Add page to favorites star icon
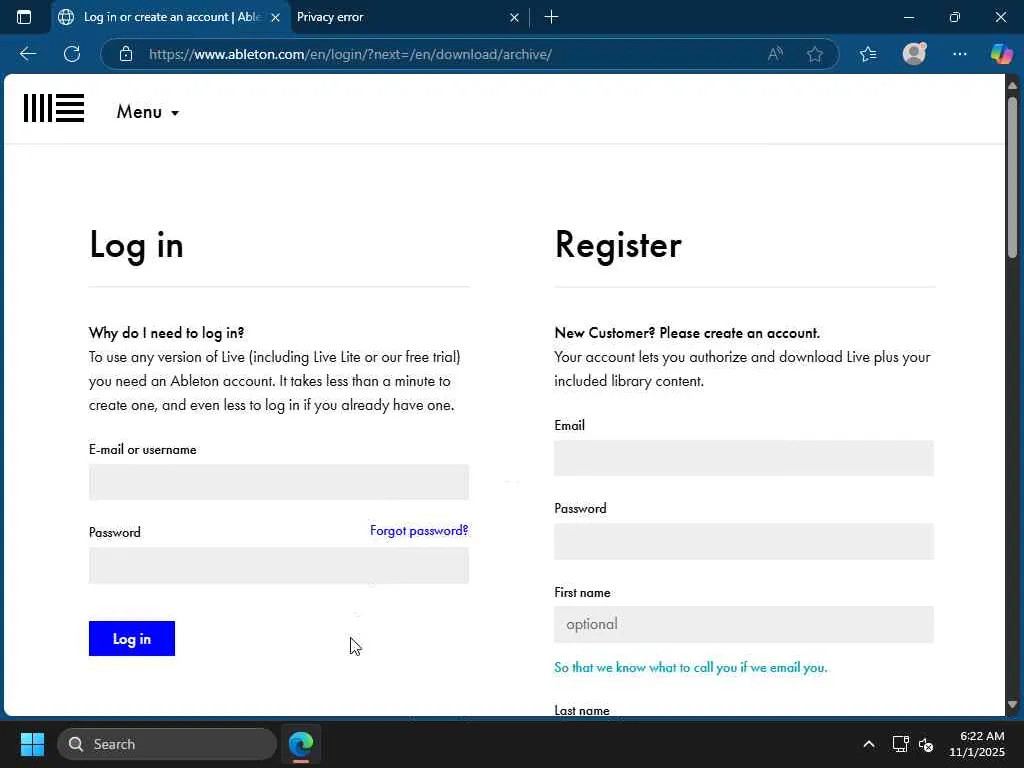The height and width of the screenshot is (768, 1024). pyautogui.click(x=814, y=54)
